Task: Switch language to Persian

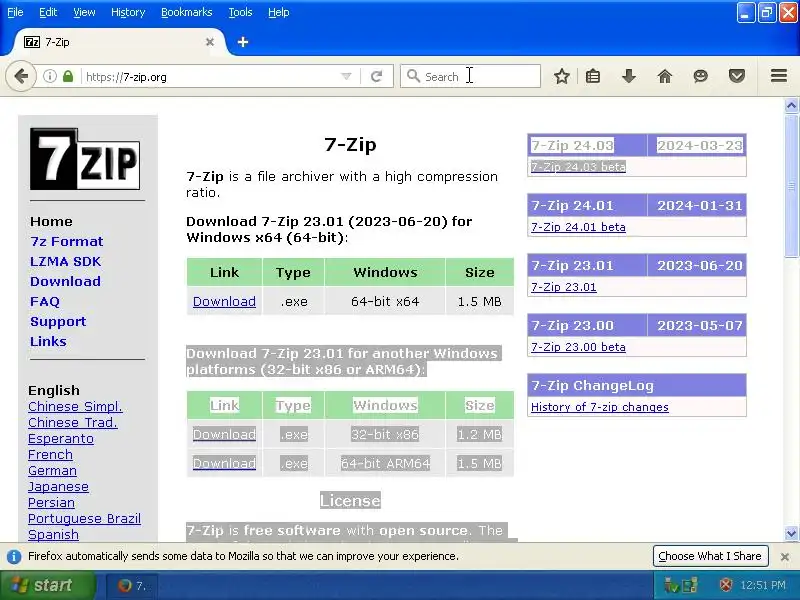Action: 51,503
